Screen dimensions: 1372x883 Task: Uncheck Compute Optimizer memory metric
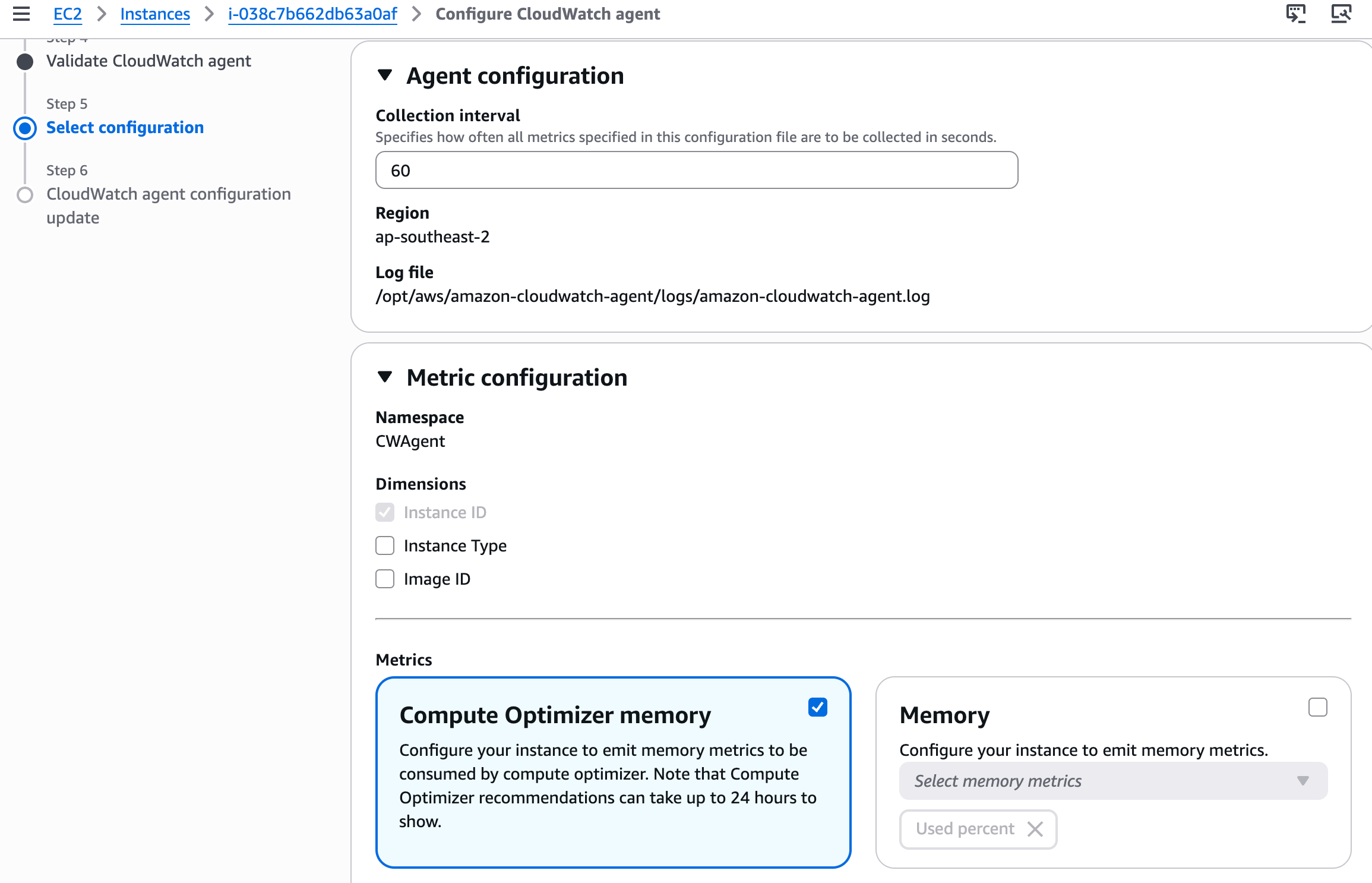818,707
